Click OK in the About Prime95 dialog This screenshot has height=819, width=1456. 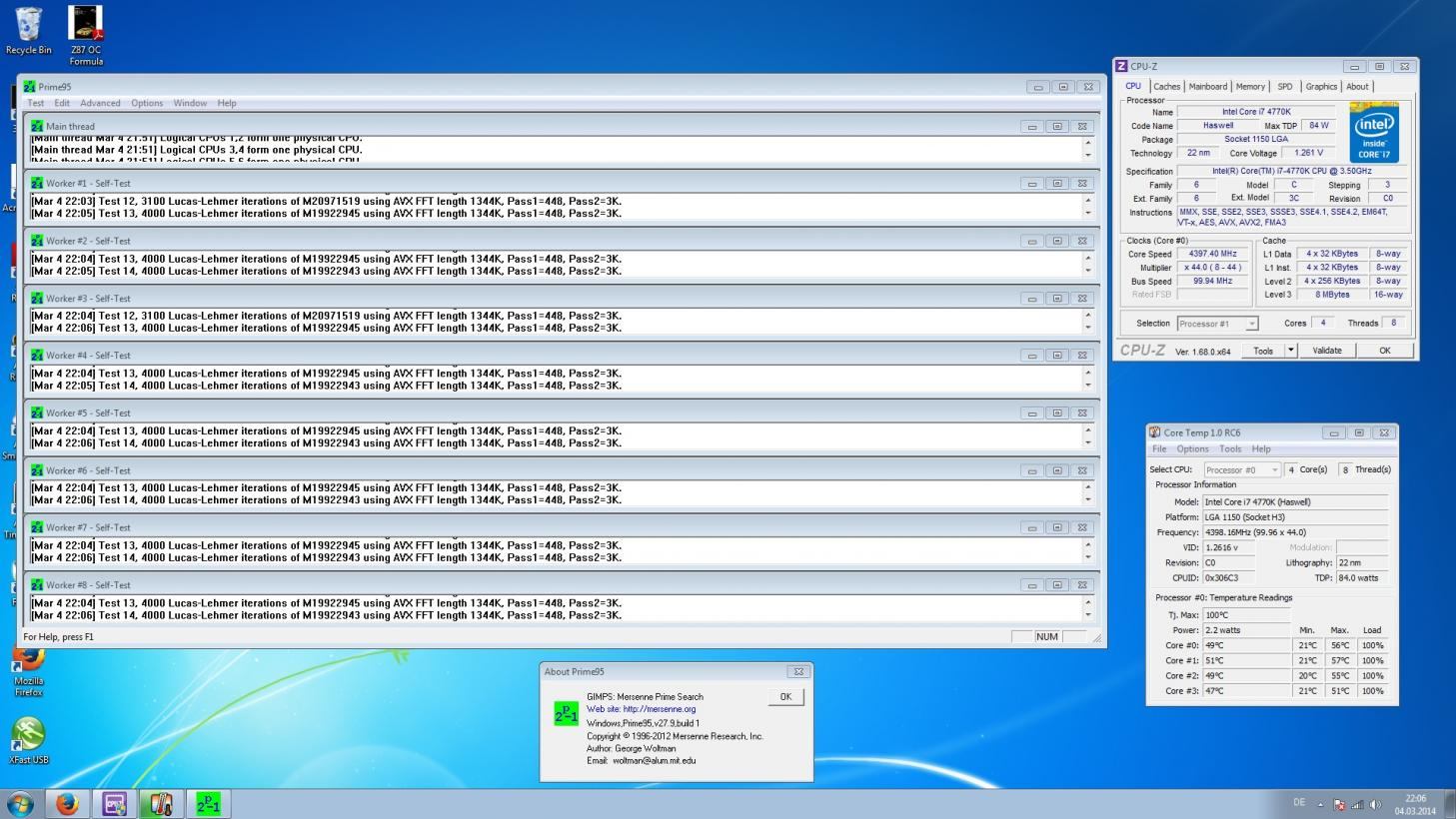point(785,697)
